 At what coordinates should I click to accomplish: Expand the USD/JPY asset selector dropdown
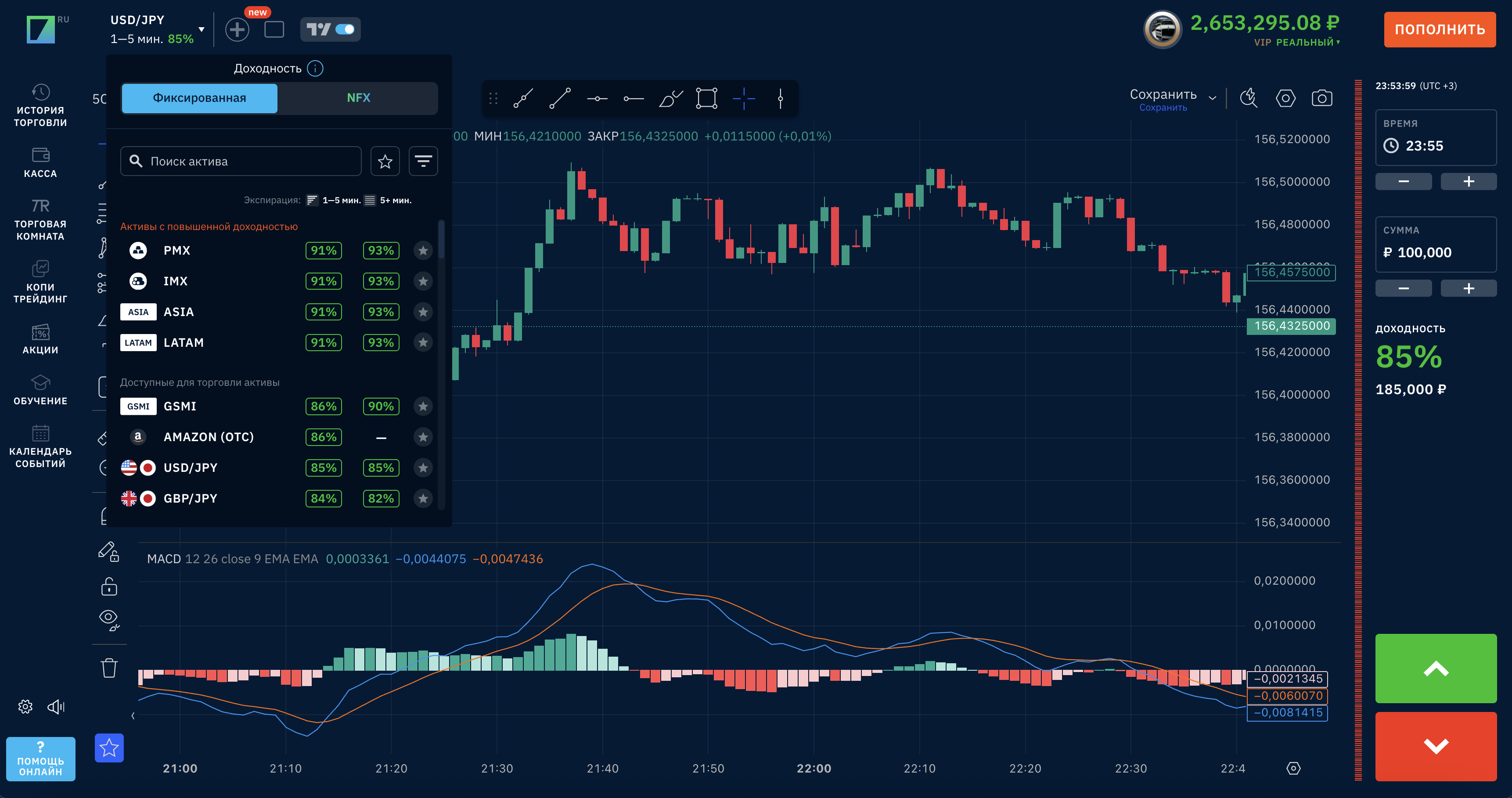click(x=202, y=29)
